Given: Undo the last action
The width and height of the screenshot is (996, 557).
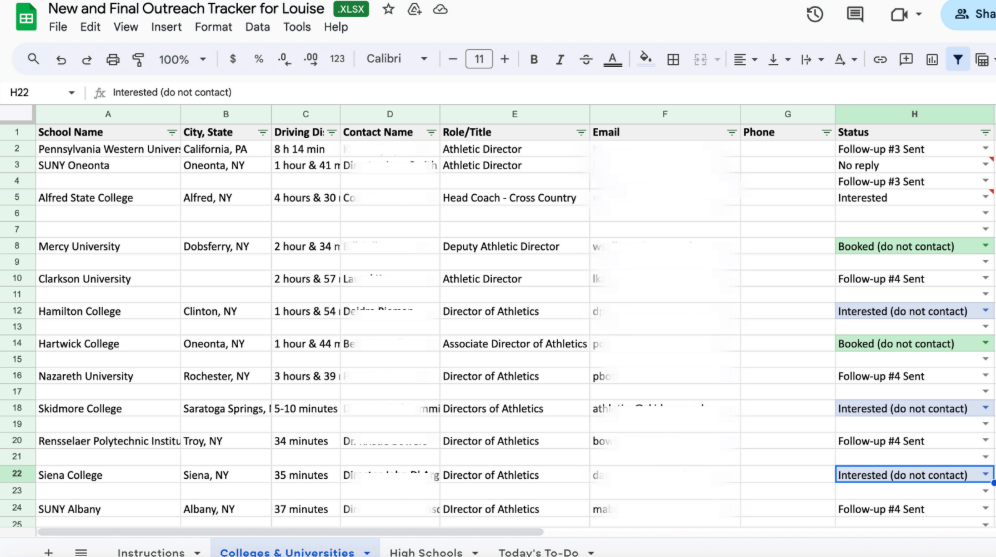Looking at the screenshot, I should tap(61, 59).
